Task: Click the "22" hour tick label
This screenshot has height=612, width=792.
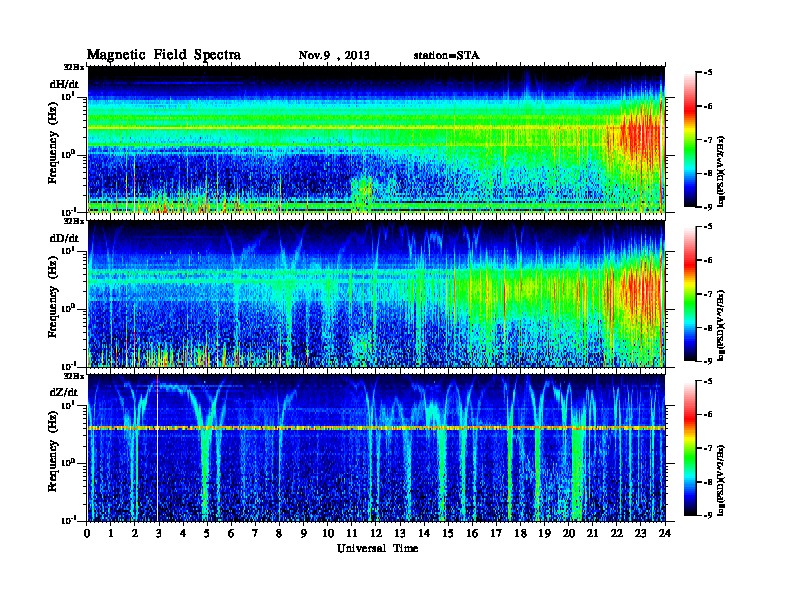Action: pos(617,533)
